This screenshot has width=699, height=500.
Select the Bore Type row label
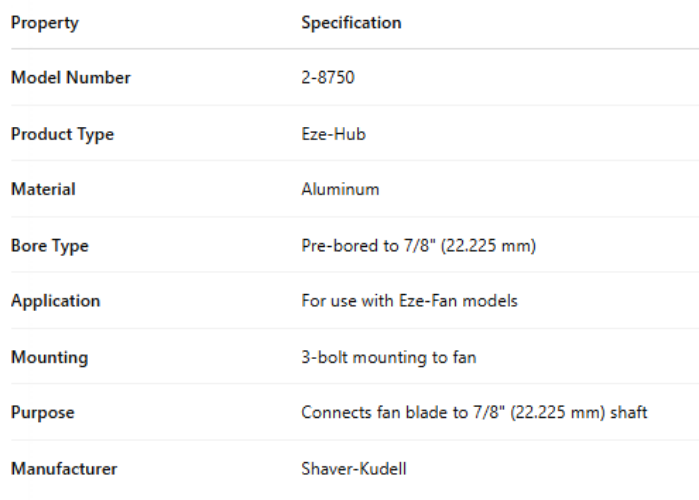(49, 245)
